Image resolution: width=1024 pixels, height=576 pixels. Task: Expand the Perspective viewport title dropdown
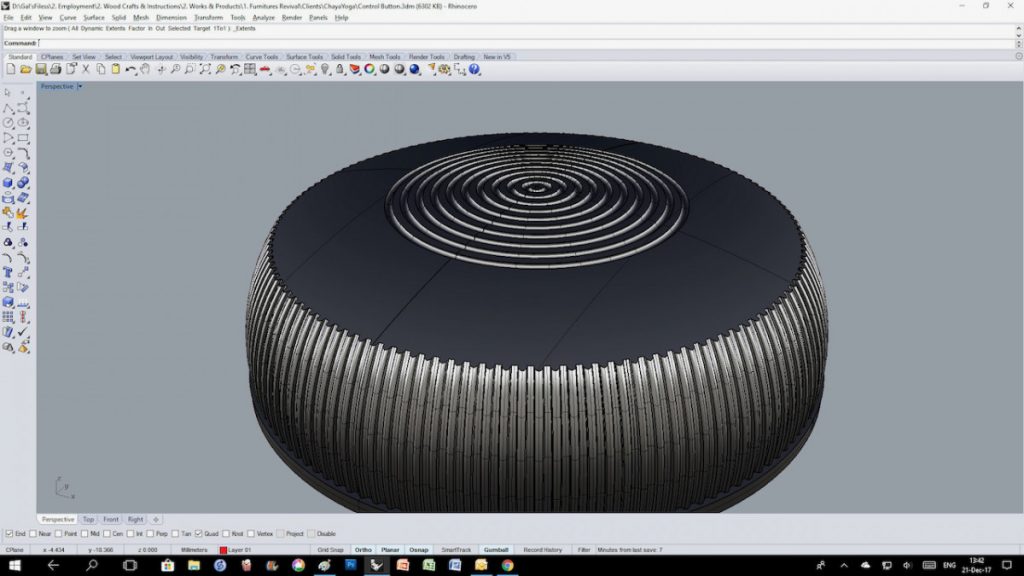(x=80, y=86)
